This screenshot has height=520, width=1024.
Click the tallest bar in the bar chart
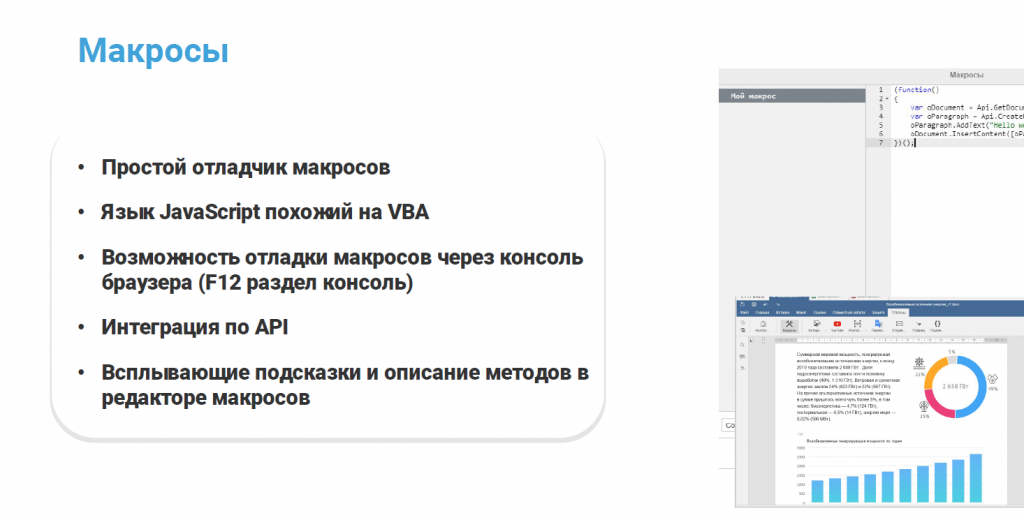tap(975, 478)
